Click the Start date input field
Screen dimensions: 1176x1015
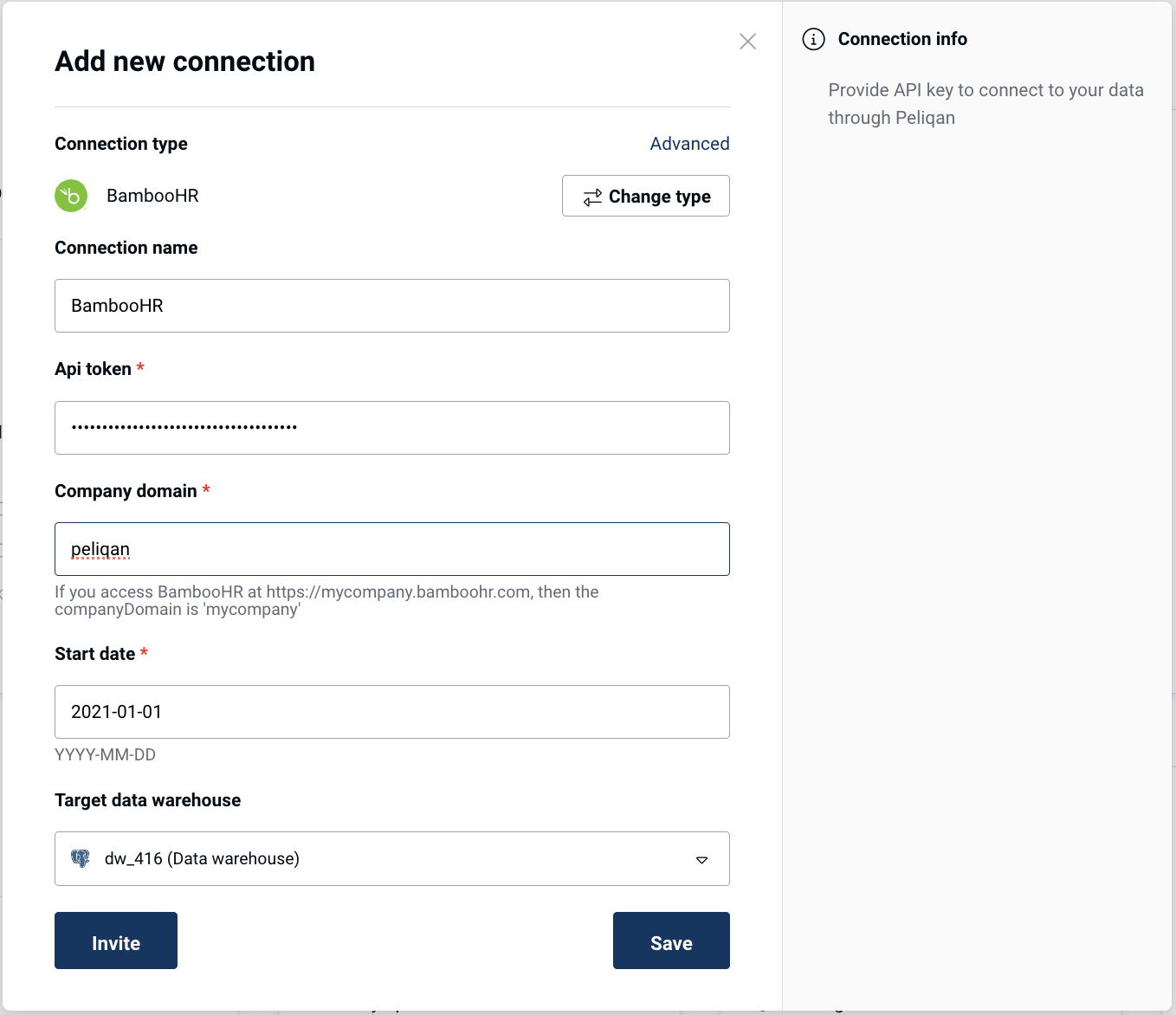(x=392, y=712)
